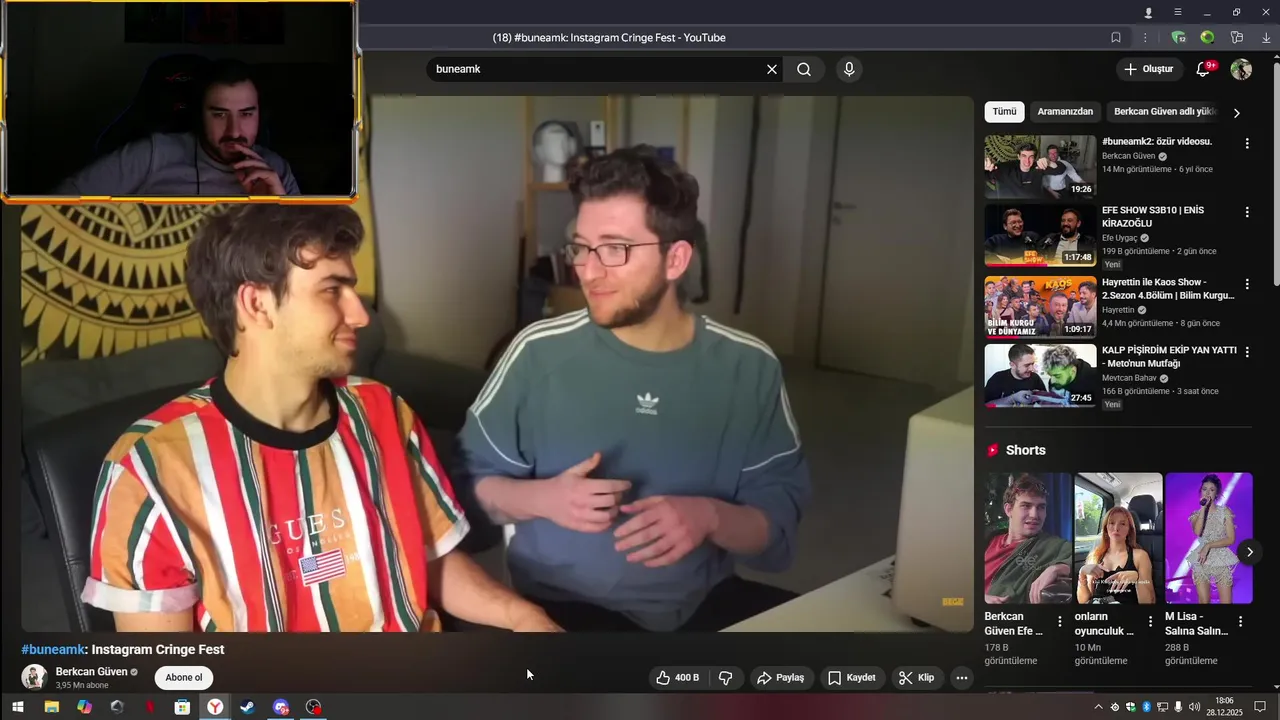
Task: Bookmark the page in address bar
Action: point(1116,38)
